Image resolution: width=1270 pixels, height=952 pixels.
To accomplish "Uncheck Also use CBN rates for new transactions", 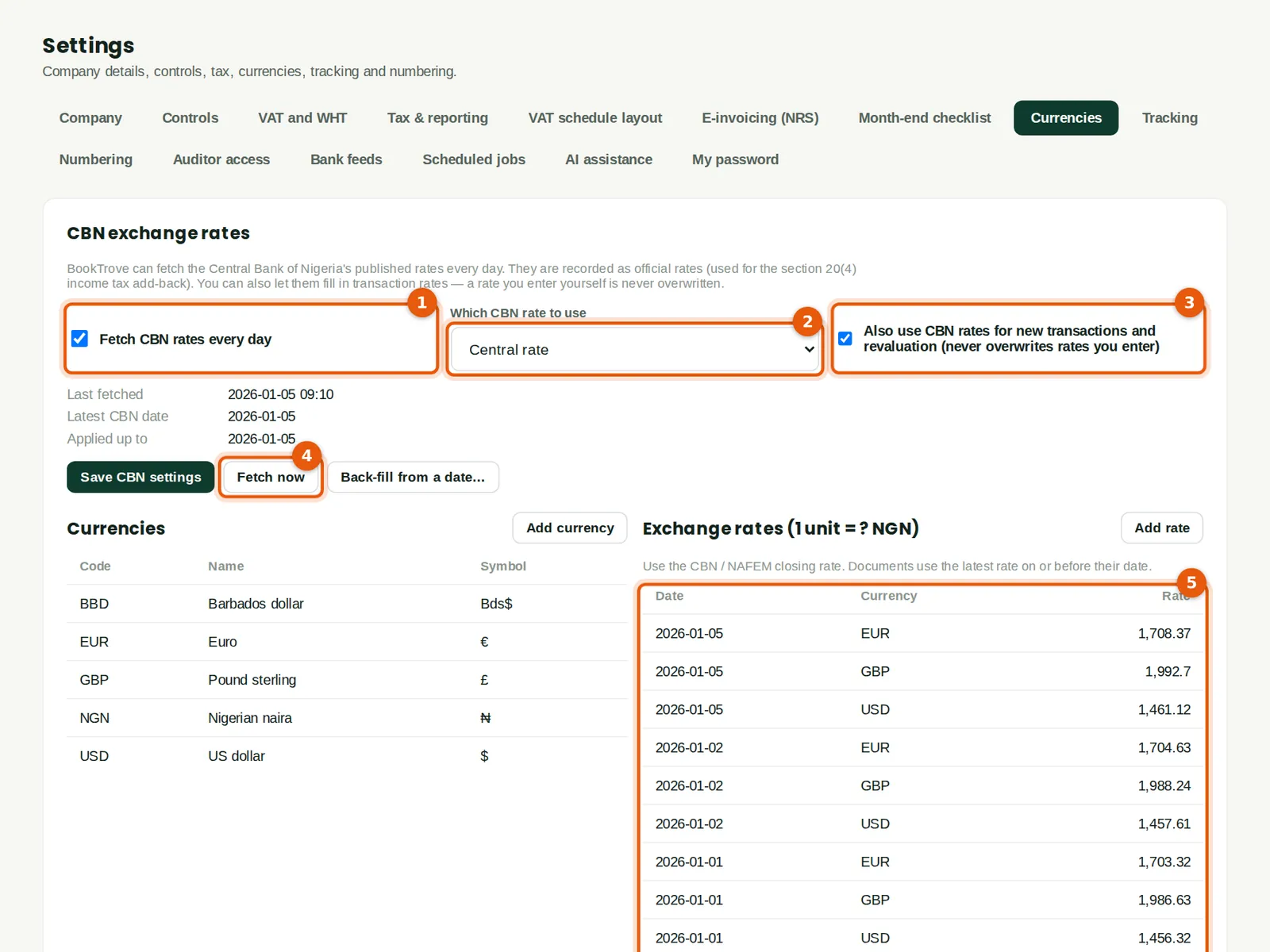I will pyautogui.click(x=845, y=339).
